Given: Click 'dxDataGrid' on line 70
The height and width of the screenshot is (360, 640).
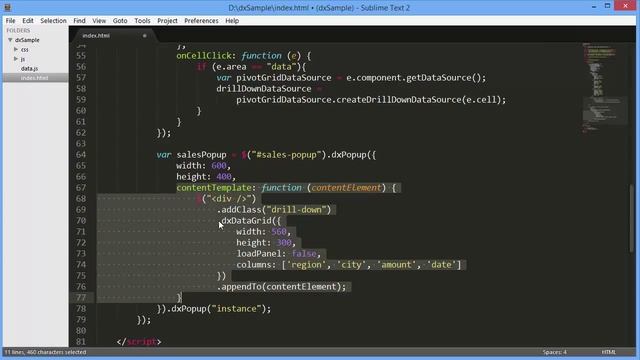Looking at the screenshot, I should click(x=246, y=221).
